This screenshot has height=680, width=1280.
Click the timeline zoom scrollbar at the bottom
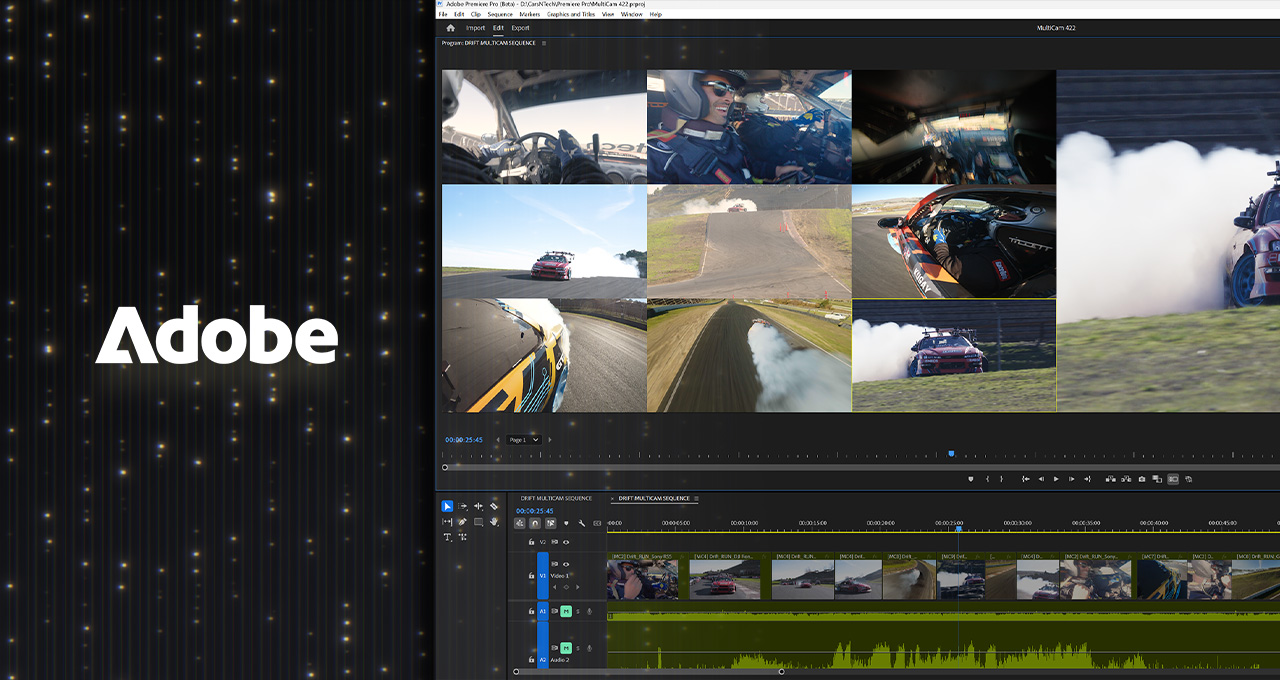point(650,674)
